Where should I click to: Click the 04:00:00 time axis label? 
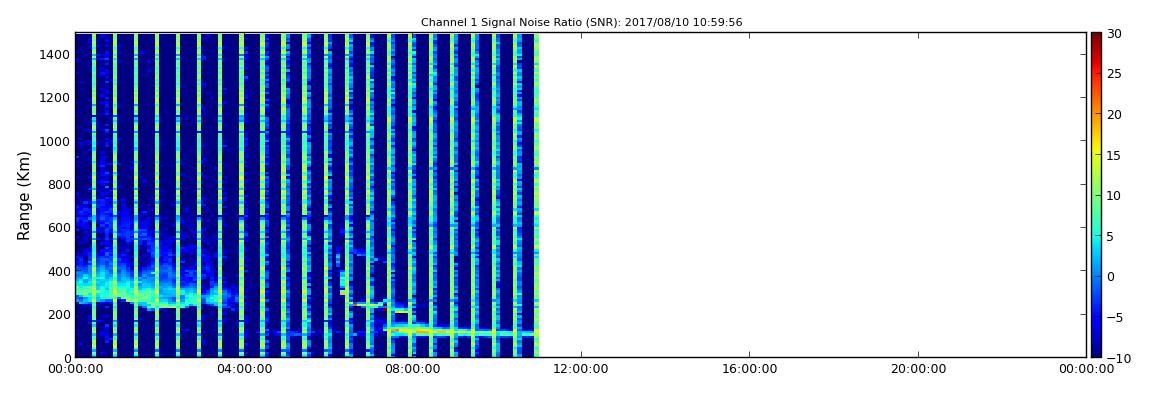click(243, 370)
